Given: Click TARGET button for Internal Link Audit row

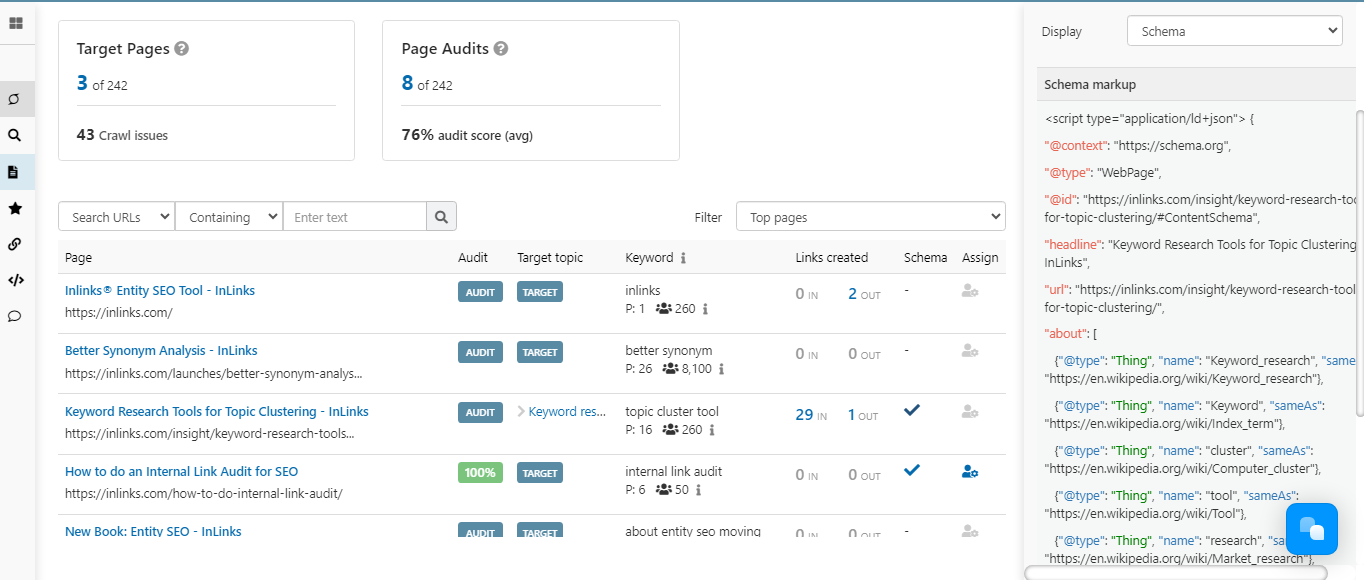Looking at the screenshot, I should 540,472.
